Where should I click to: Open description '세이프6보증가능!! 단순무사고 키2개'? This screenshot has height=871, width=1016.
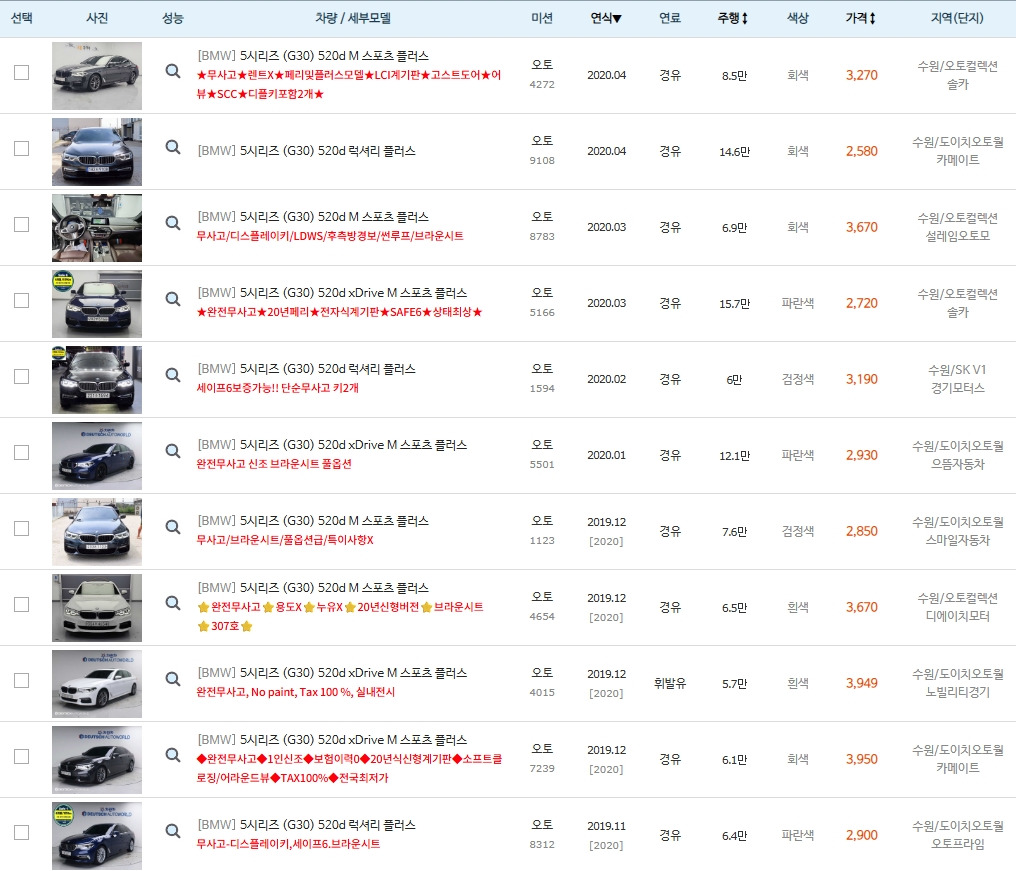(x=277, y=388)
